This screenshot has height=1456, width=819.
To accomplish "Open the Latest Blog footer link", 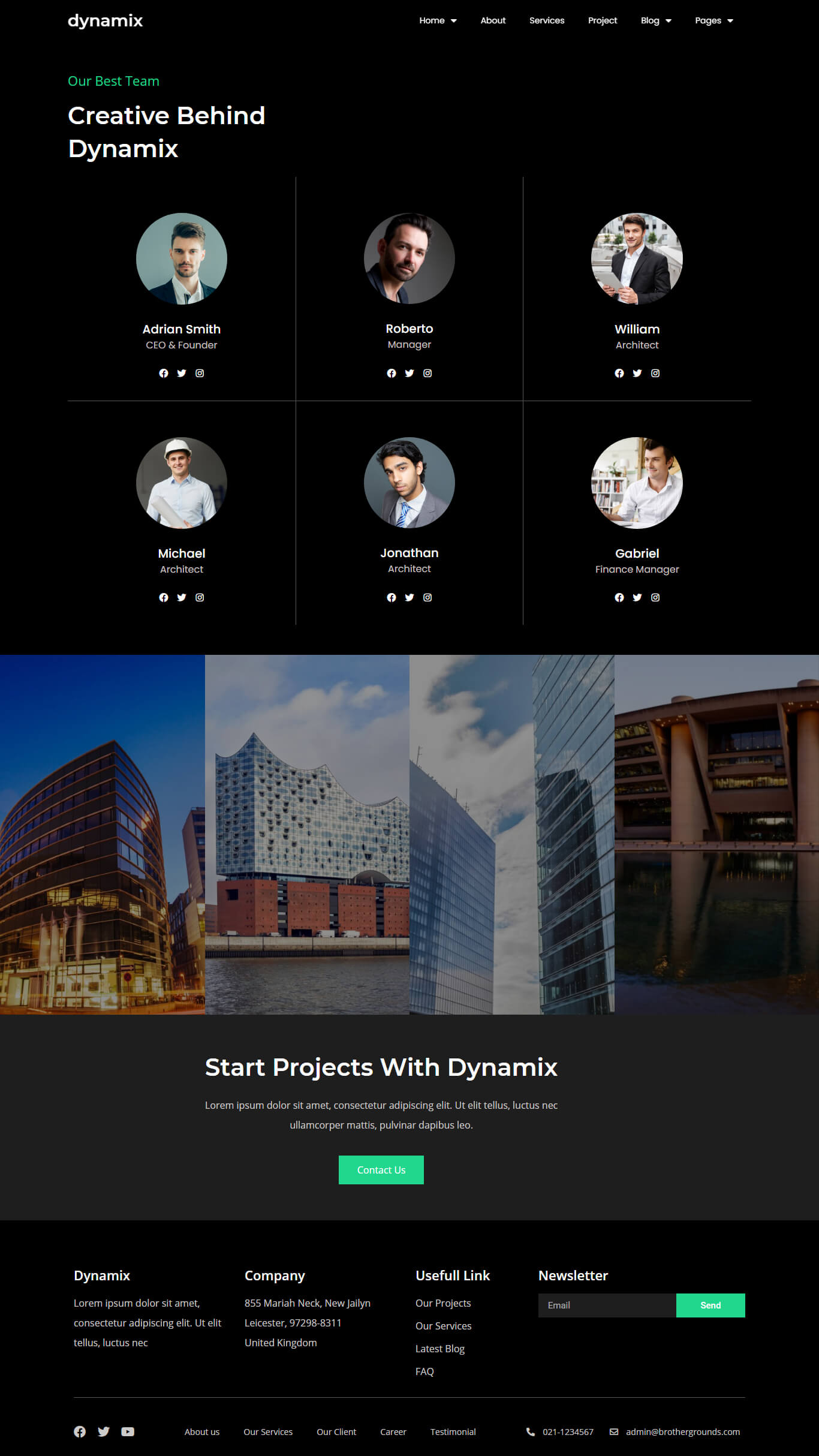I will coord(440,1349).
